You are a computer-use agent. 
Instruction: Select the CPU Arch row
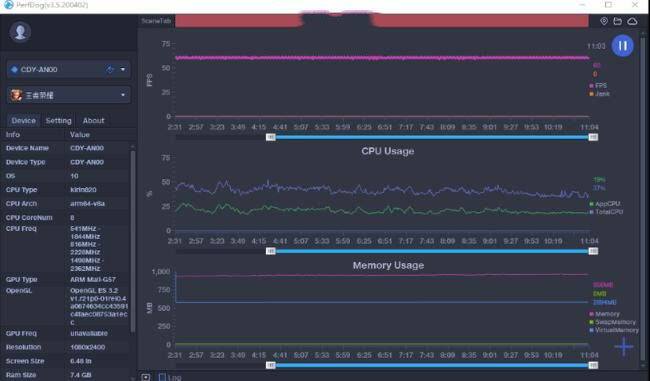(x=66, y=204)
